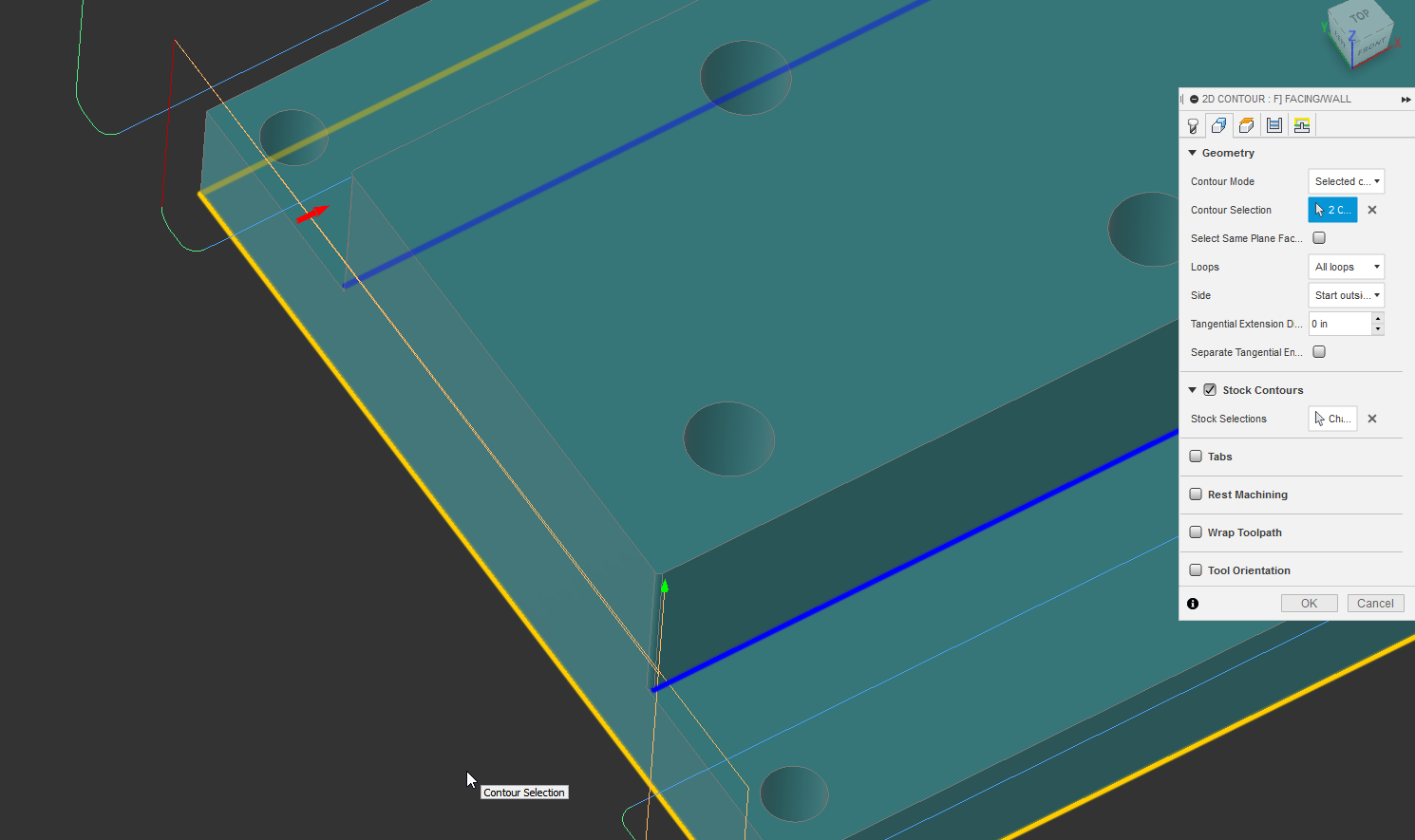1415x840 pixels.
Task: Open the Loops dropdown showing All loops
Action: (x=1346, y=266)
